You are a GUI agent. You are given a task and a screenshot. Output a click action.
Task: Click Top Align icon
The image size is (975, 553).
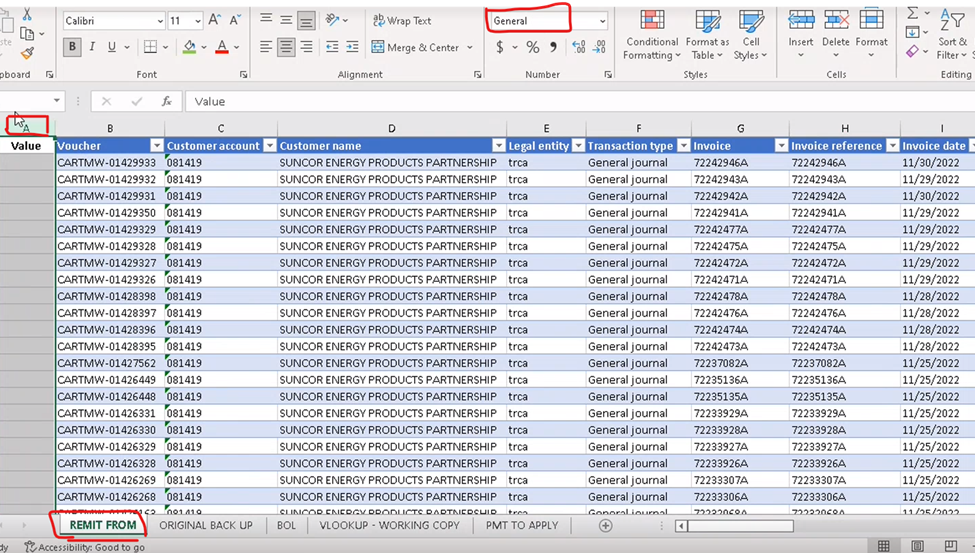click(266, 20)
